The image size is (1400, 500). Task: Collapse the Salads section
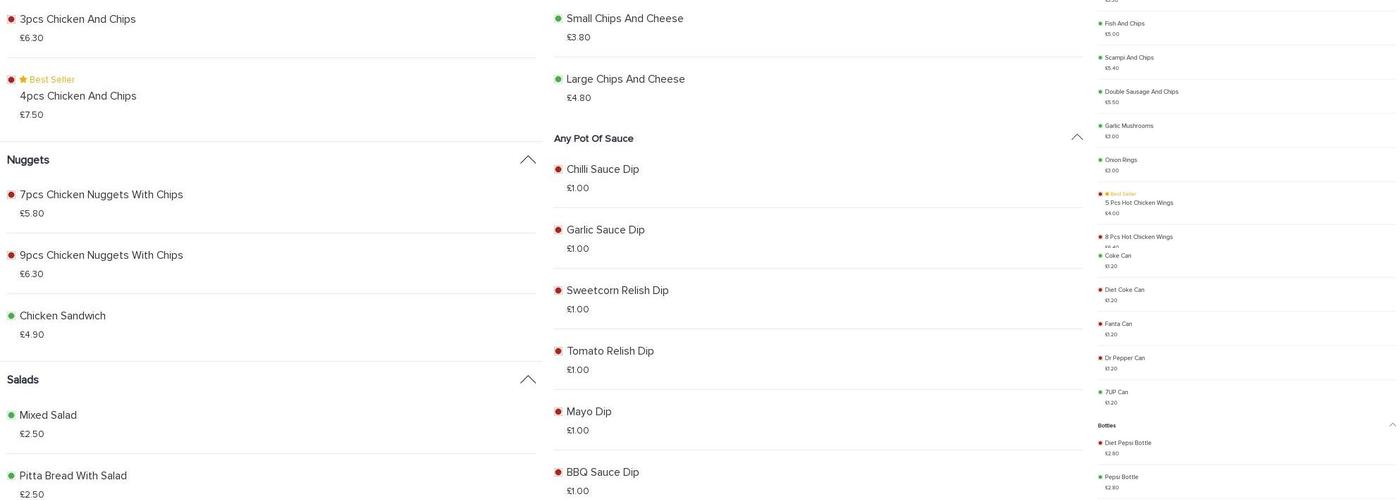point(527,380)
